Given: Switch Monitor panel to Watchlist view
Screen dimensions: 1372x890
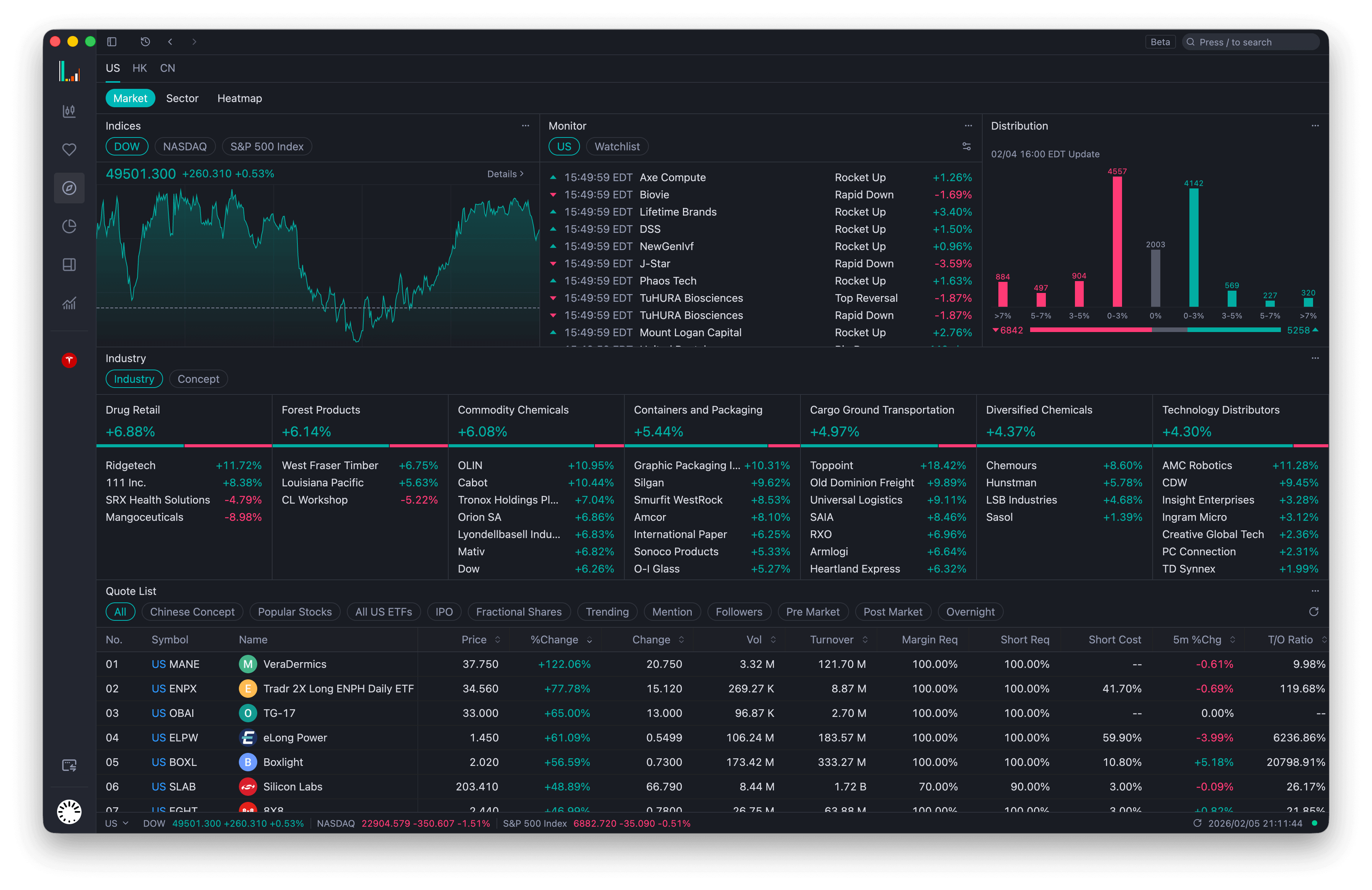Looking at the screenshot, I should (x=617, y=146).
